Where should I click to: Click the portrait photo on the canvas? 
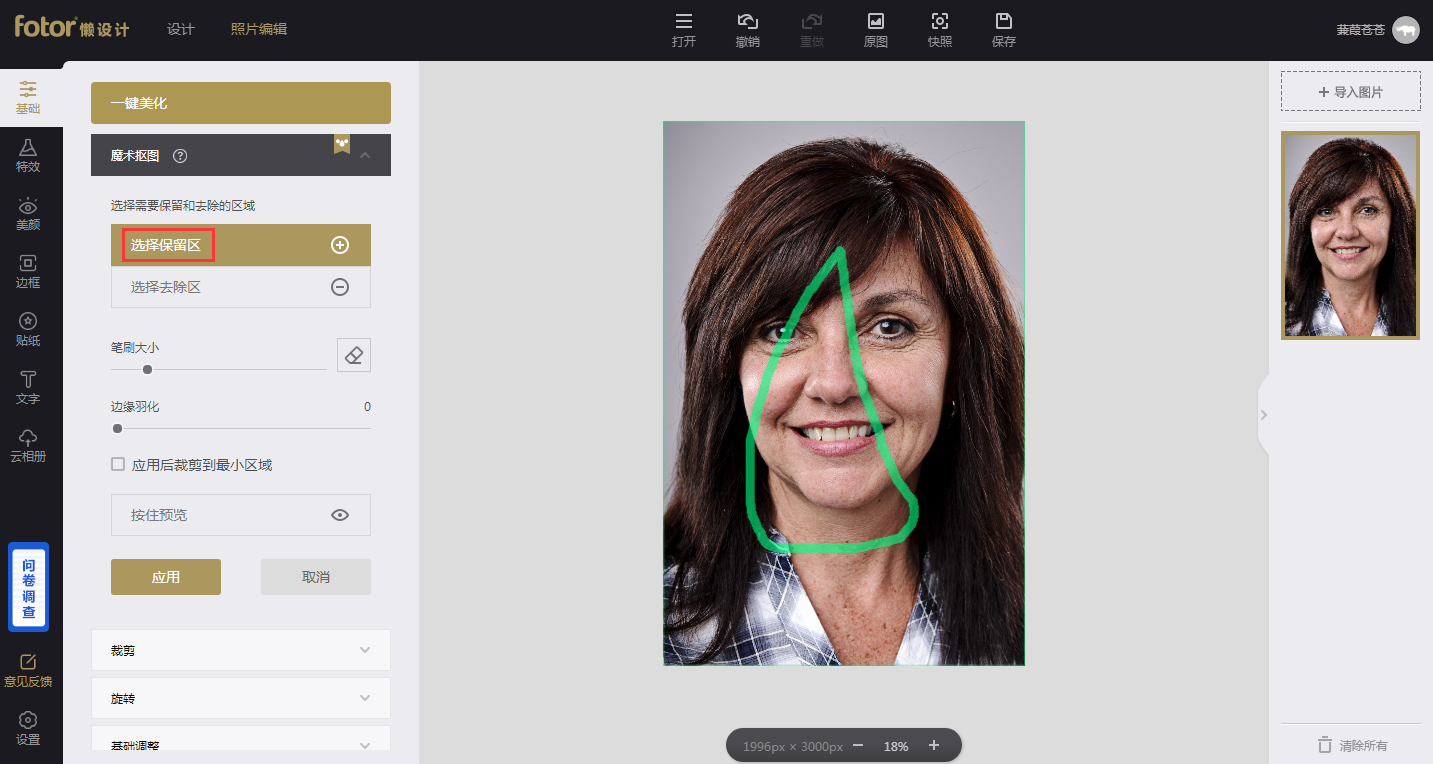coord(844,393)
